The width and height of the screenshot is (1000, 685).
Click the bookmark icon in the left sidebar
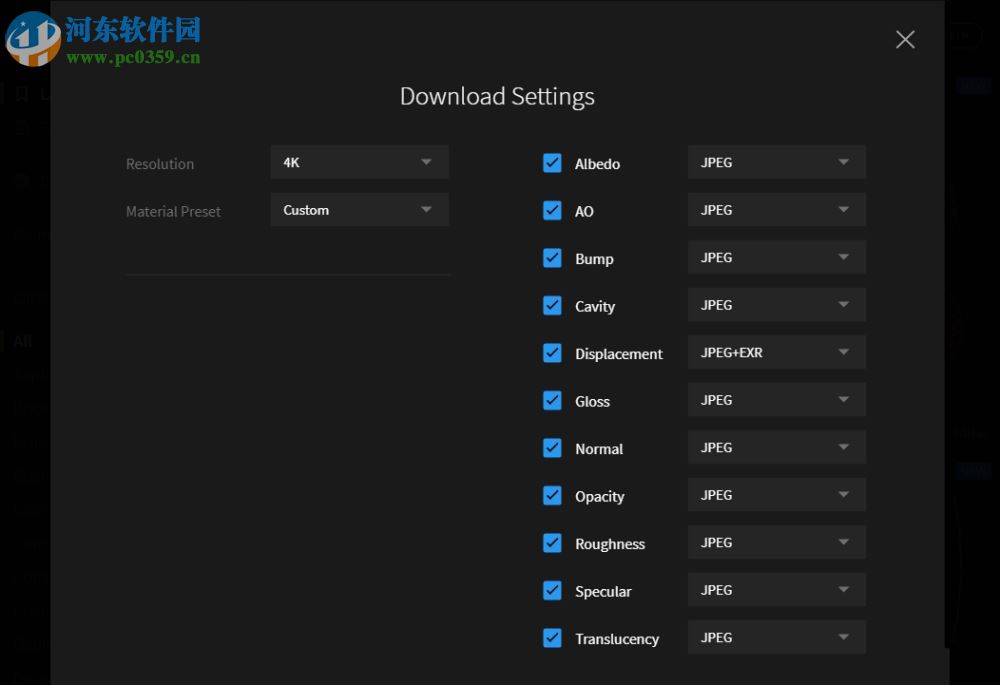coord(22,95)
